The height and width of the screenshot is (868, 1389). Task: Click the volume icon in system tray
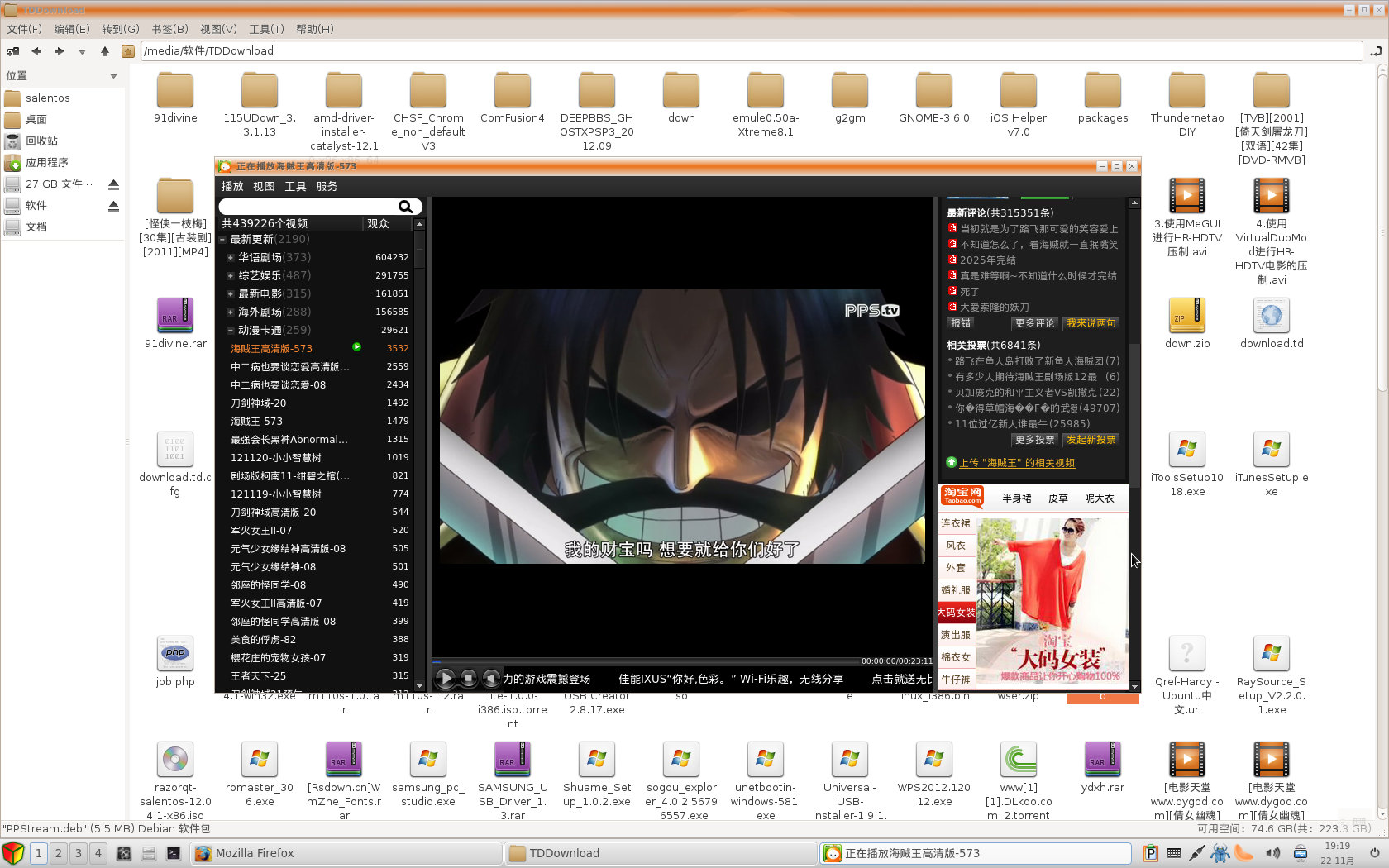click(x=1272, y=853)
